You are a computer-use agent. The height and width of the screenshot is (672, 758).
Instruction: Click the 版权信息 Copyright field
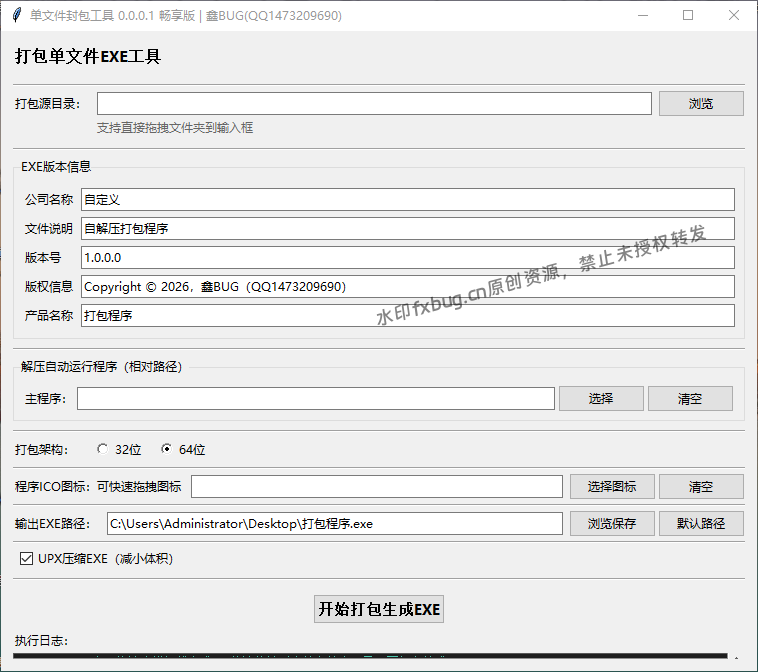coord(408,287)
